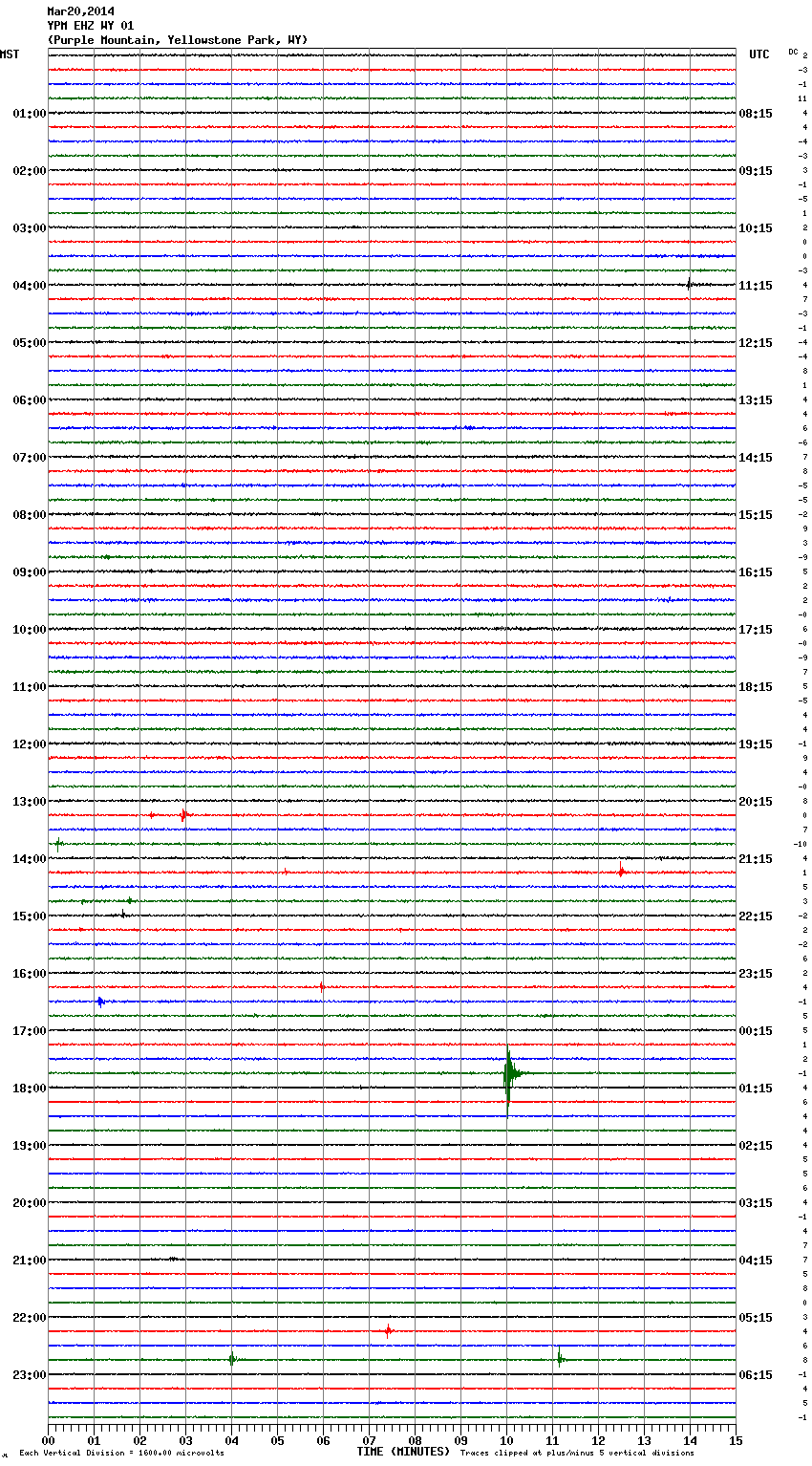The image size is (812, 1466).
Task: Select the 12:00 MST time label
Action: (x=29, y=744)
